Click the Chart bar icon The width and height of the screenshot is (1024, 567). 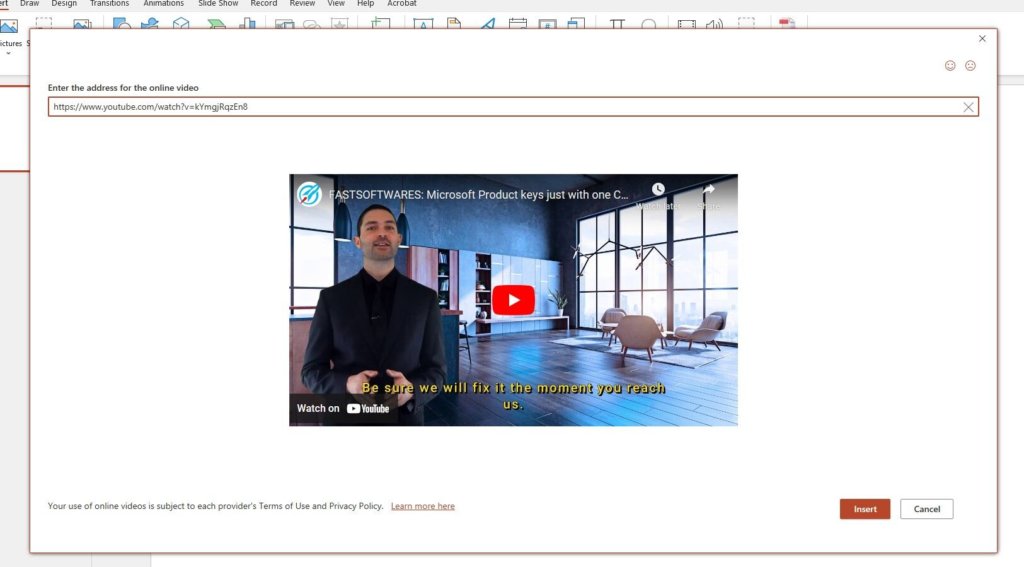click(248, 24)
